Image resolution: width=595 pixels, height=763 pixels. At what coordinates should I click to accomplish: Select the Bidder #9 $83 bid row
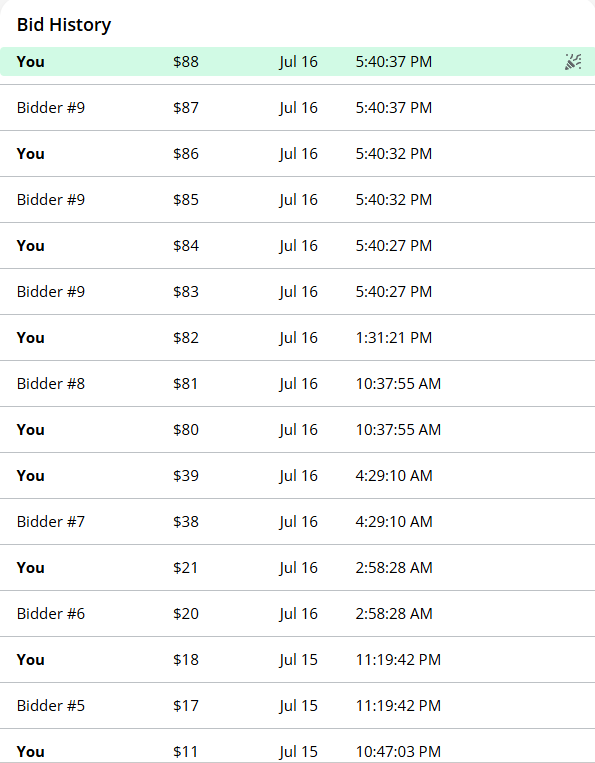[x=297, y=291]
